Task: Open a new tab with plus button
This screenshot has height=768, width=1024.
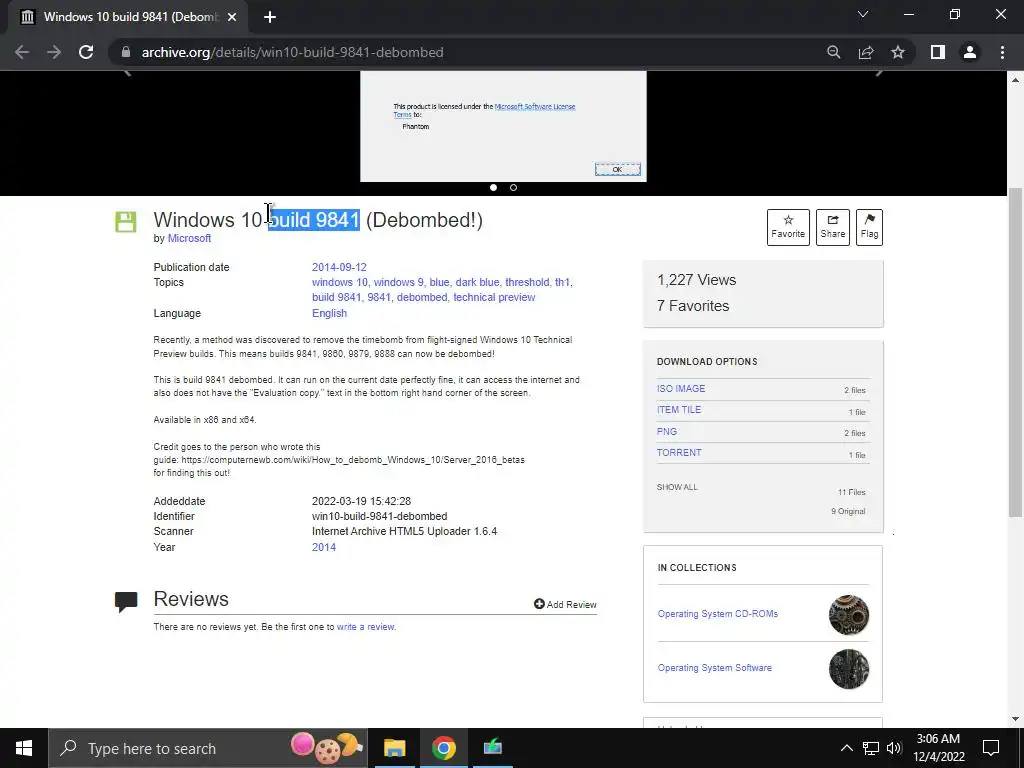Action: 270,17
